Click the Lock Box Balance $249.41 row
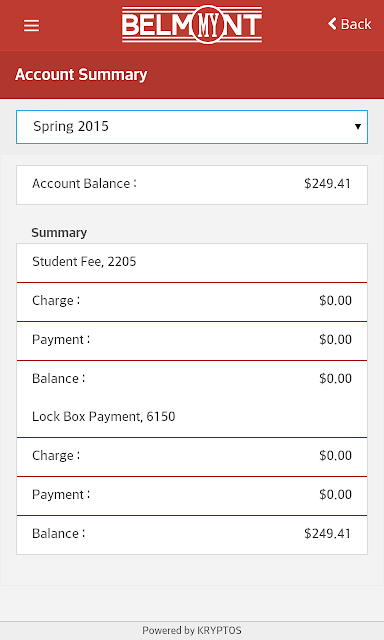 pyautogui.click(x=192, y=535)
